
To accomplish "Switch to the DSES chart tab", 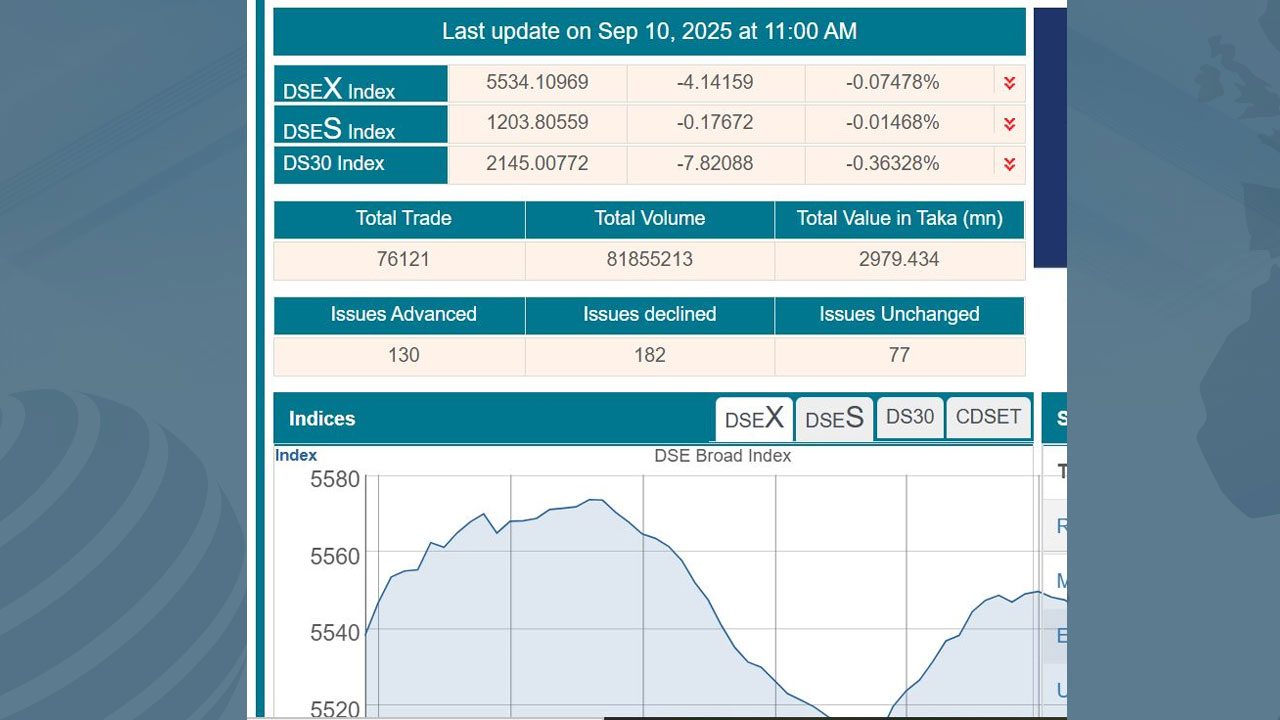I will 834,419.
